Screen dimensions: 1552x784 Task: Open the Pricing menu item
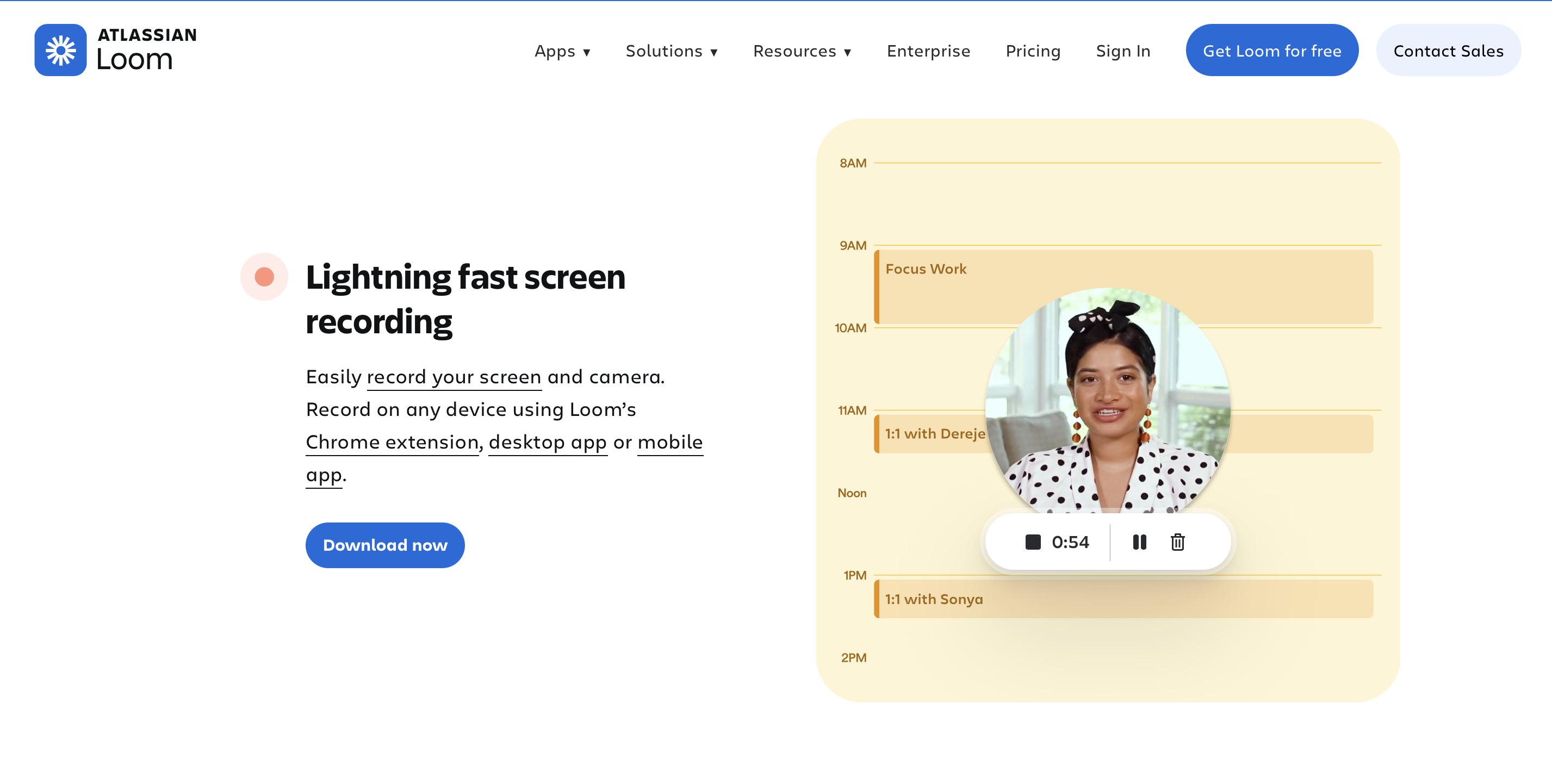(1033, 51)
